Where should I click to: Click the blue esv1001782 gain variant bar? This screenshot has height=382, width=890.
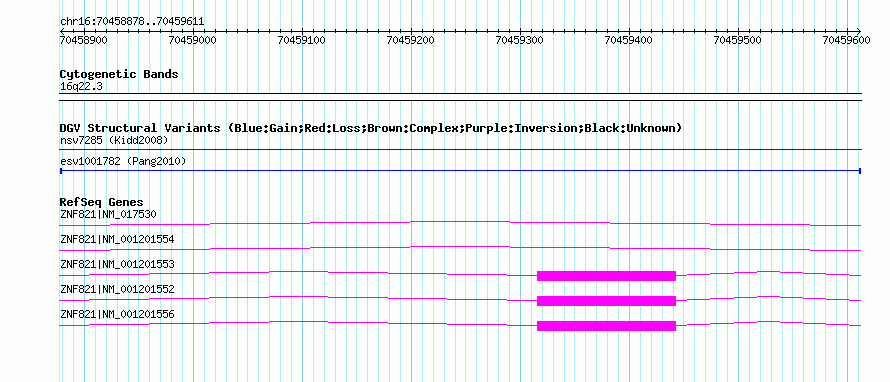[460, 170]
